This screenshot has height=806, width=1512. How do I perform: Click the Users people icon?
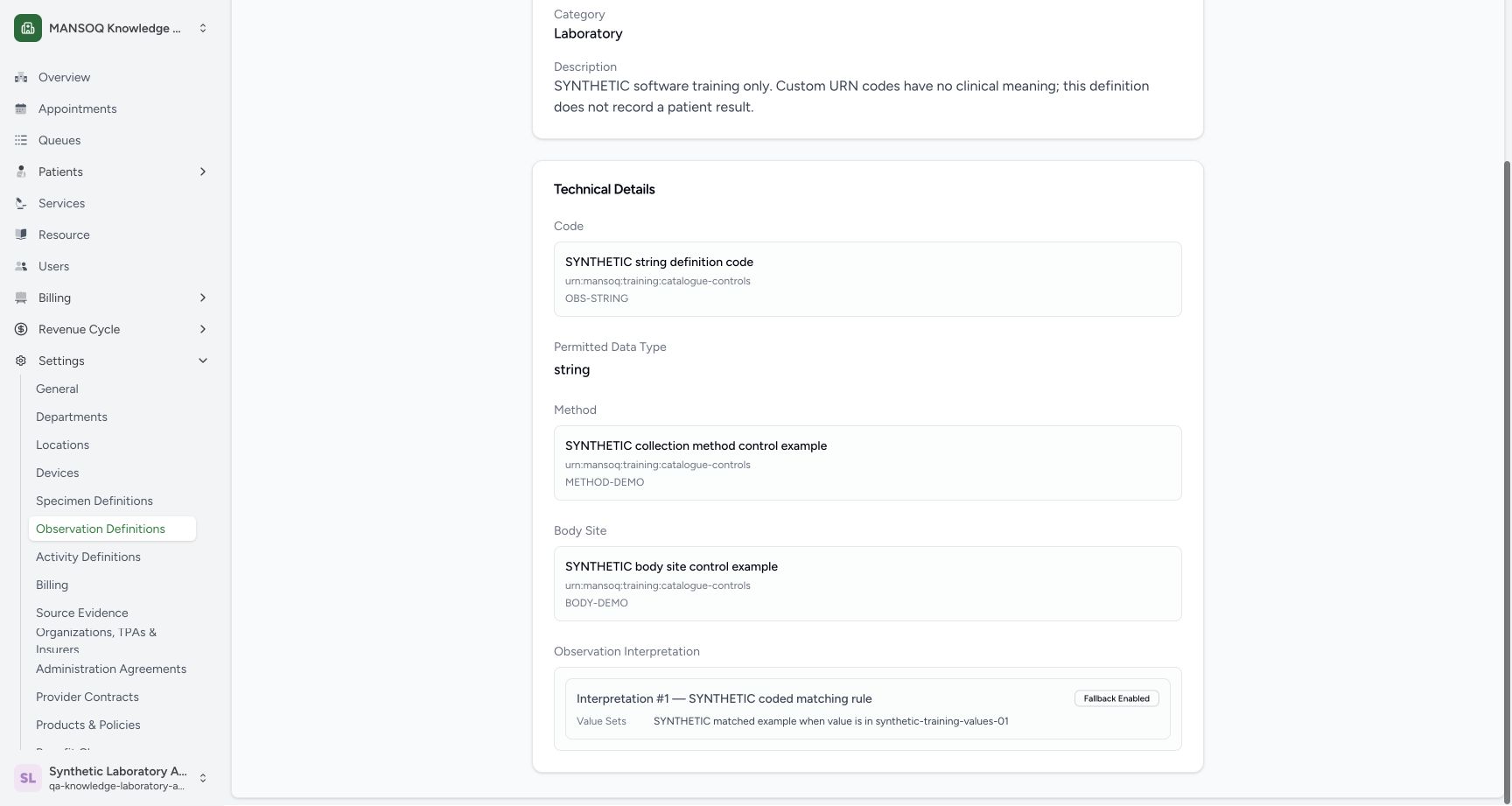(21, 266)
